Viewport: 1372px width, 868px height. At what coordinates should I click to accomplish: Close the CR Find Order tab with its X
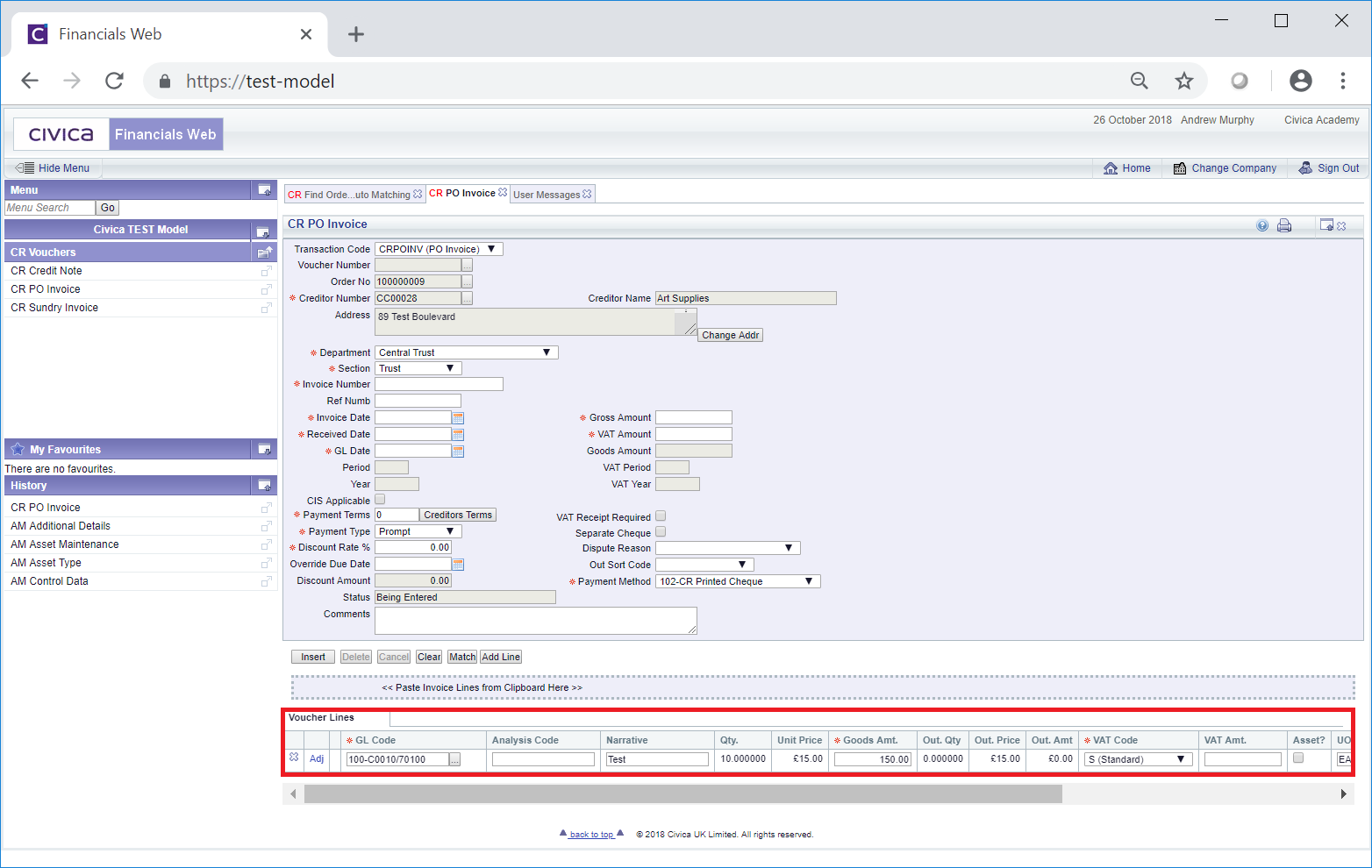tap(418, 195)
